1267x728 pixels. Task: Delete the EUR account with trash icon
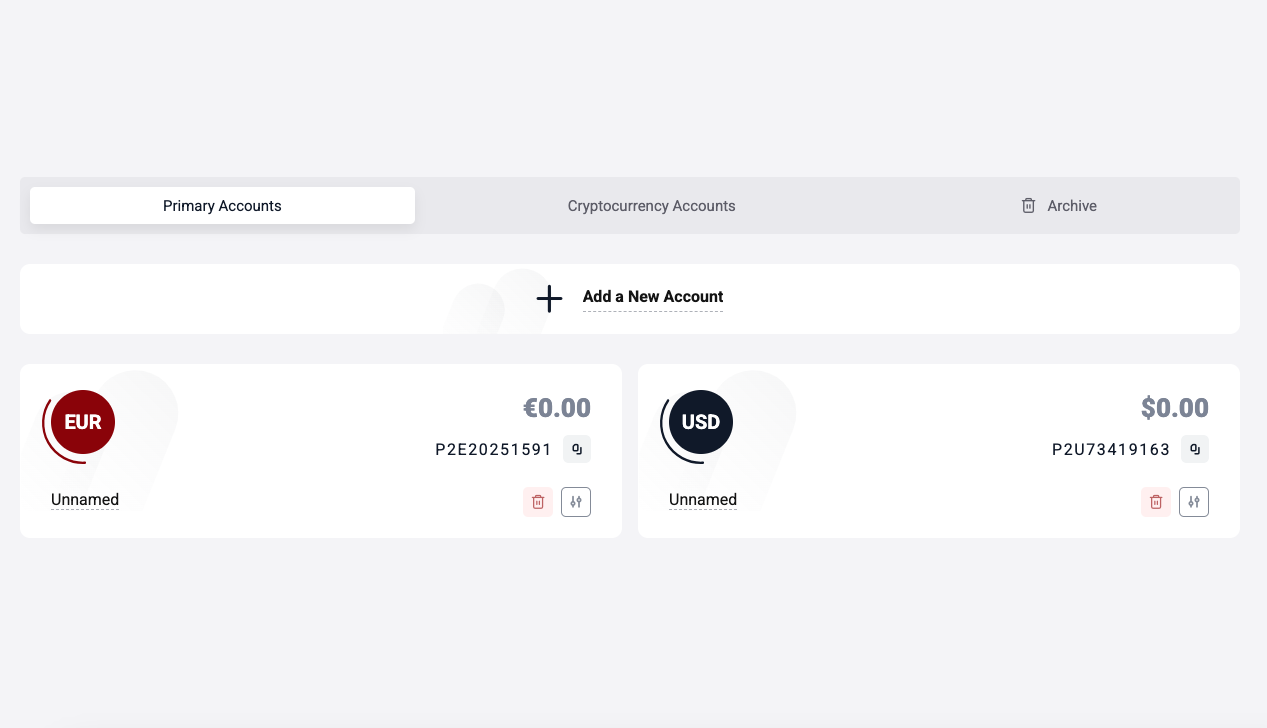(538, 502)
